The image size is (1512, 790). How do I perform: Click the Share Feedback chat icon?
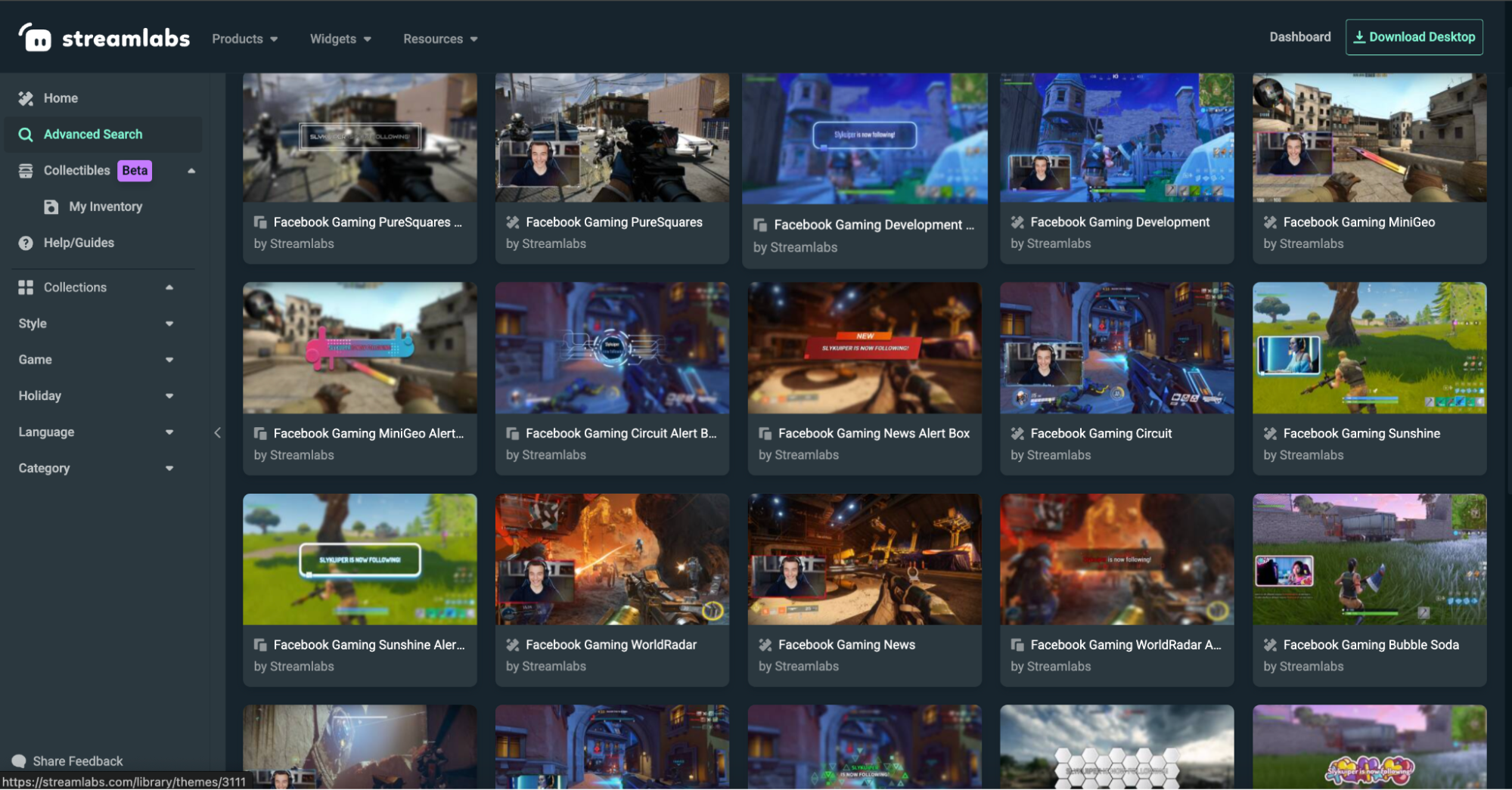pyautogui.click(x=19, y=761)
